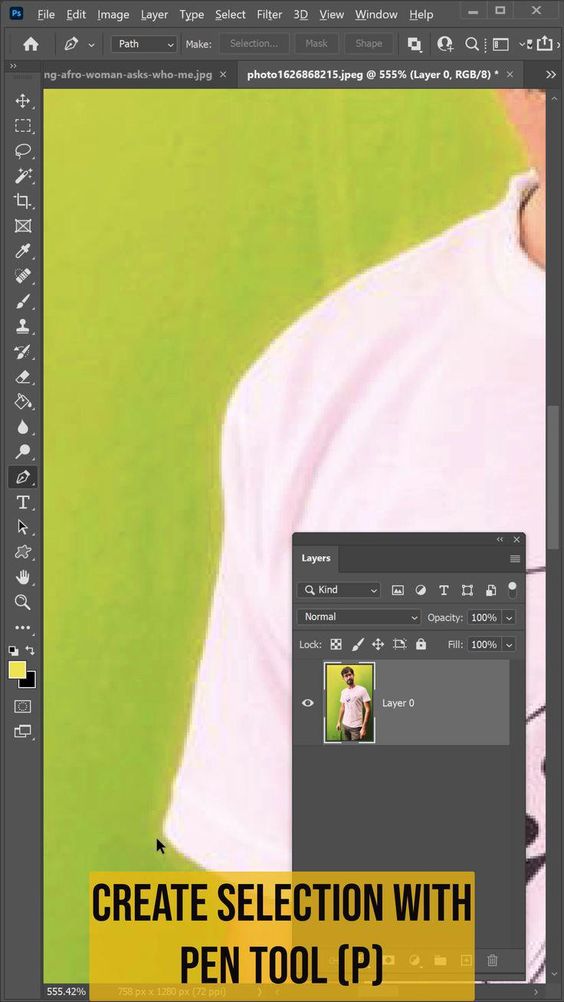Open the Select menu

230,14
